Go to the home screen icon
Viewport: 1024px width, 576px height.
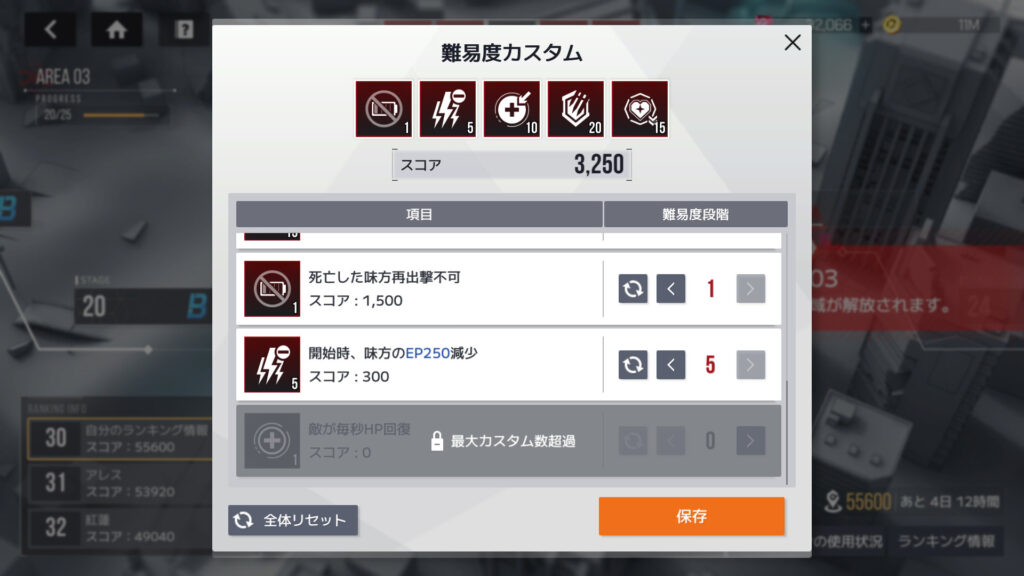pos(116,29)
